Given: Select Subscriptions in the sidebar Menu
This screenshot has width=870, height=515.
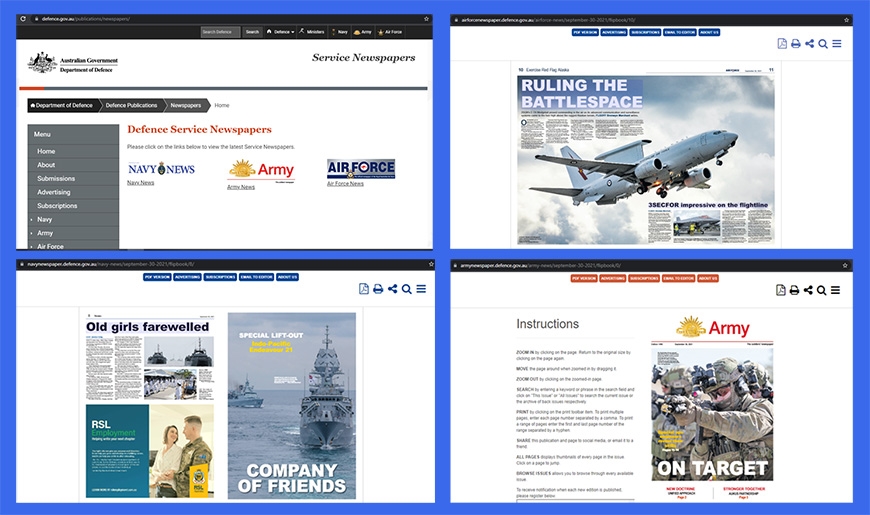Looking at the screenshot, I should tap(73, 205).
